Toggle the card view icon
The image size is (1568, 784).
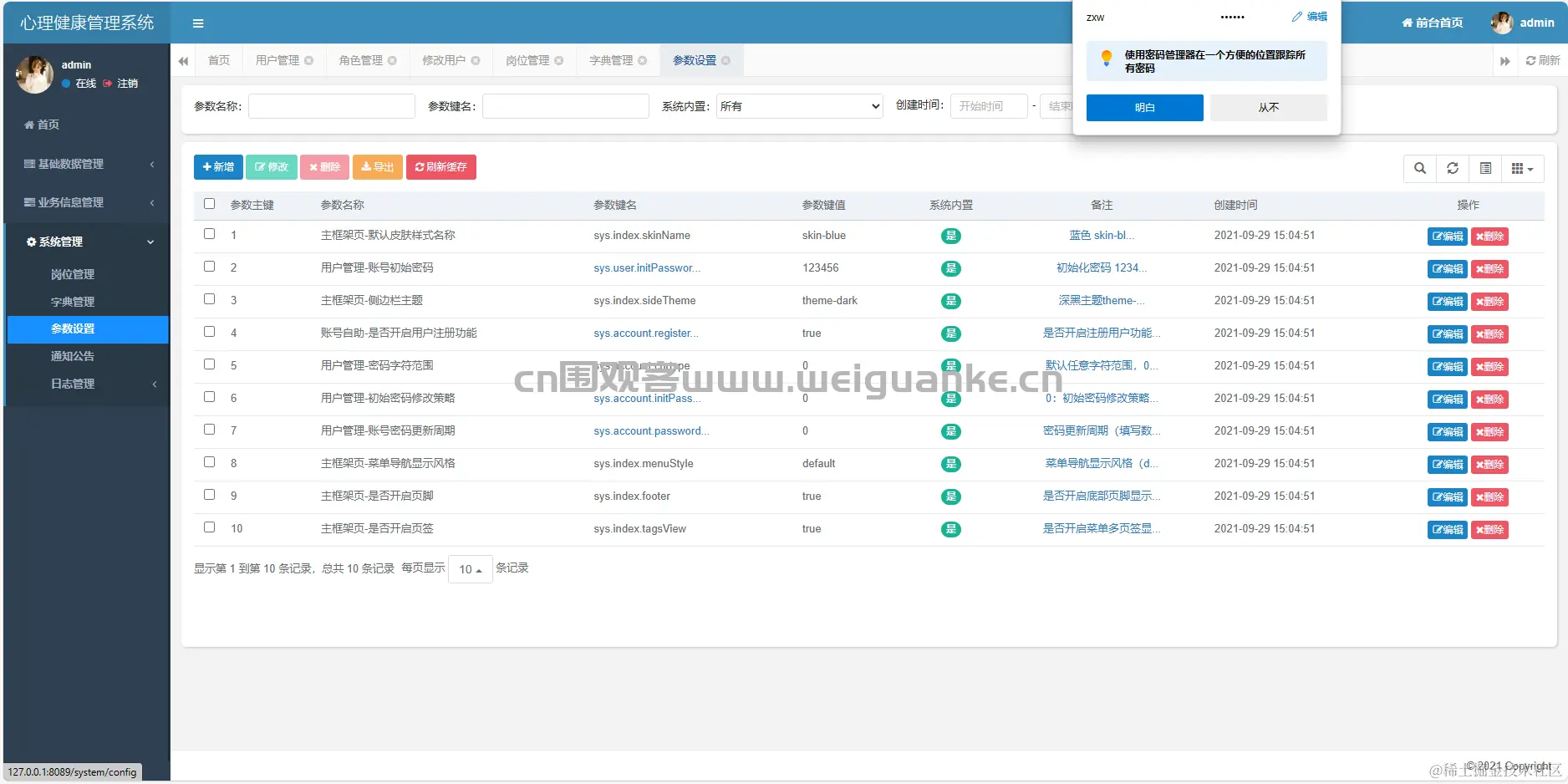pos(1485,168)
